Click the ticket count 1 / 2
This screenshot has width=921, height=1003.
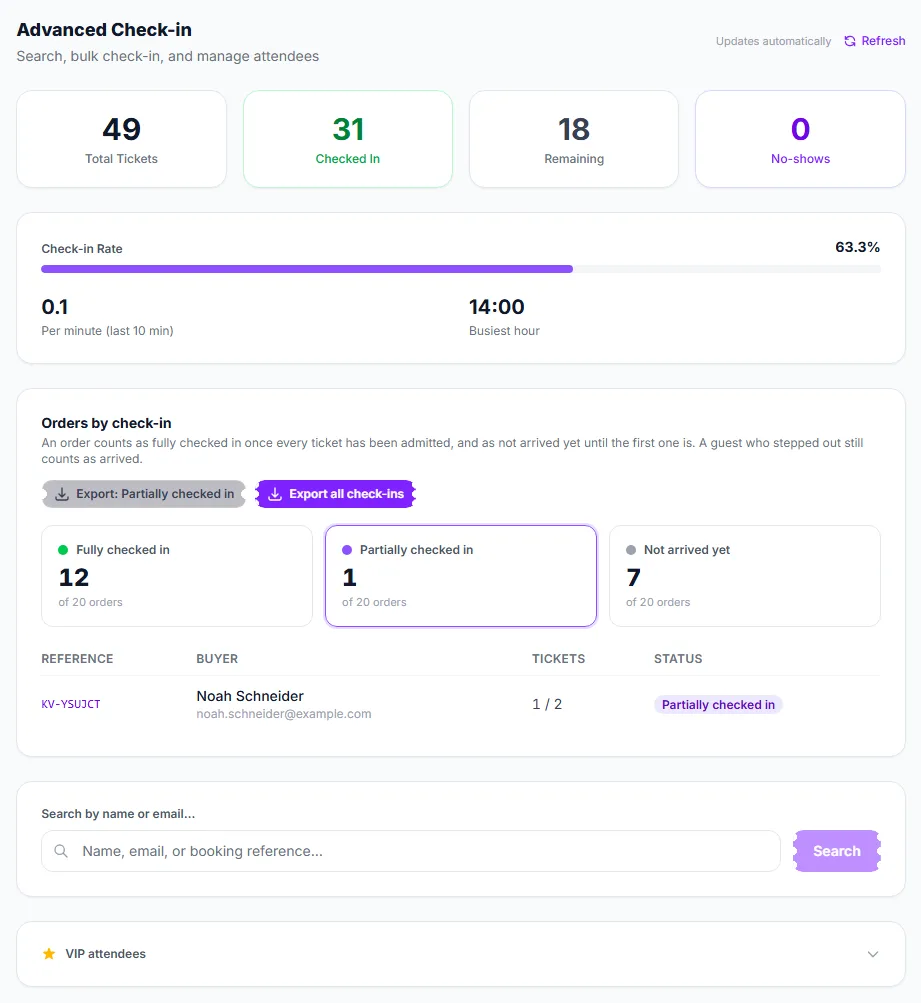click(x=547, y=704)
